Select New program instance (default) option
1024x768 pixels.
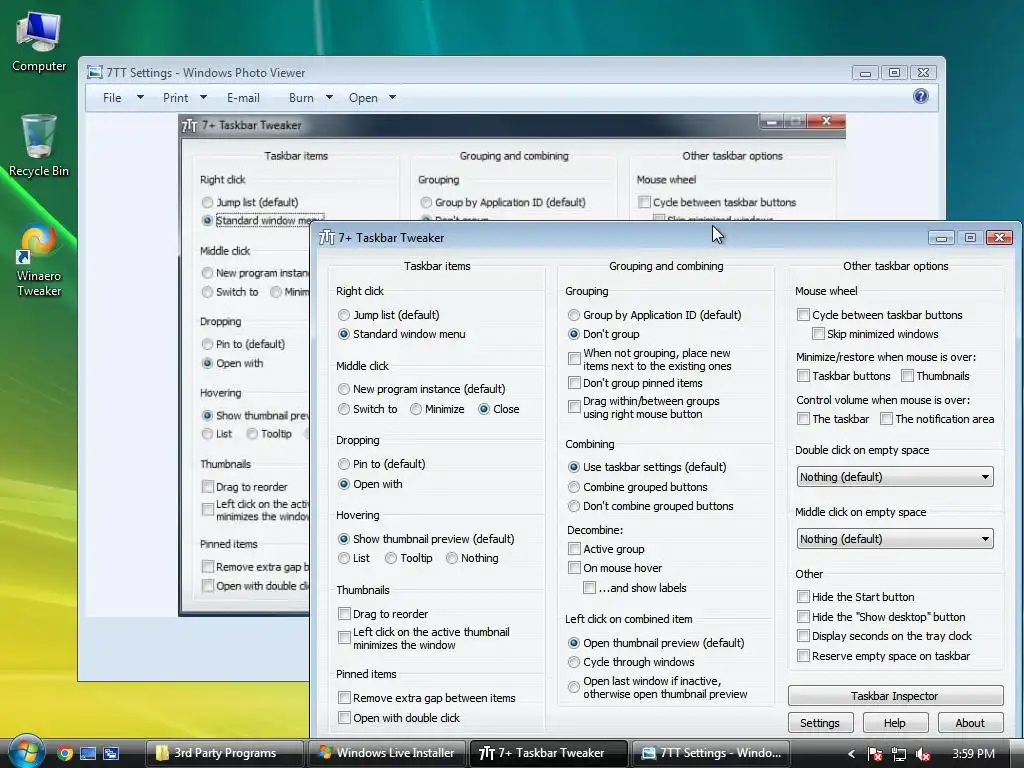(421, 389)
